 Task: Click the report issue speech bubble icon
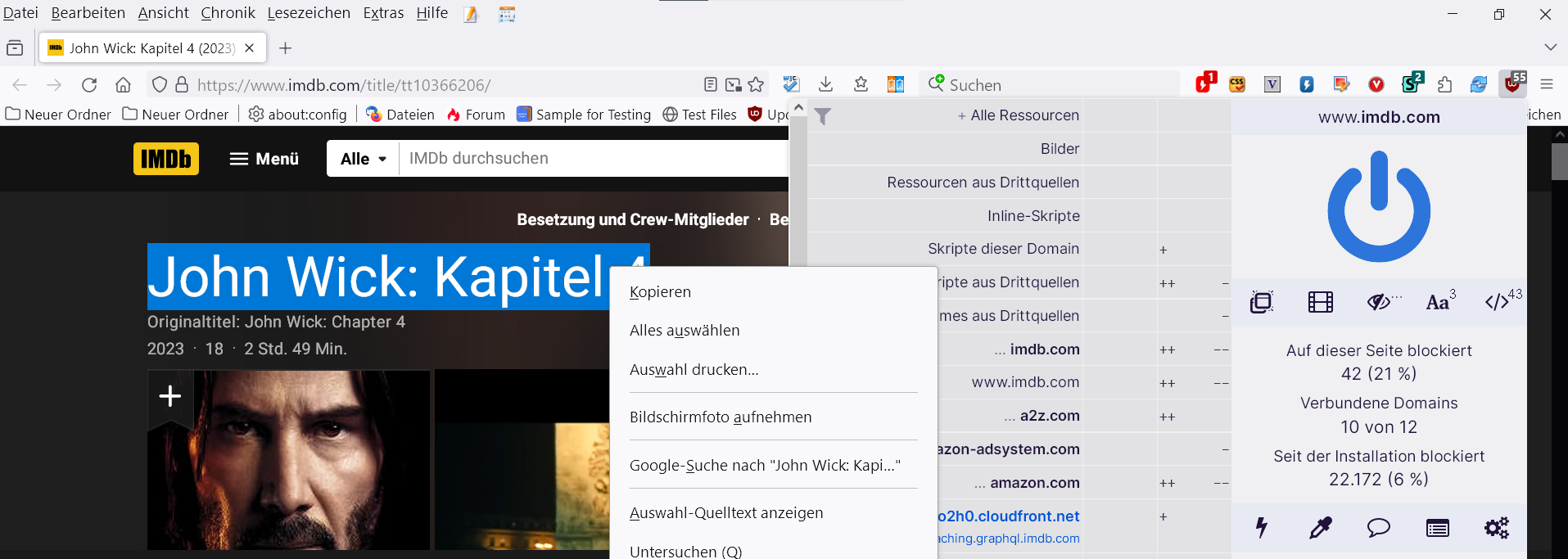click(1378, 528)
